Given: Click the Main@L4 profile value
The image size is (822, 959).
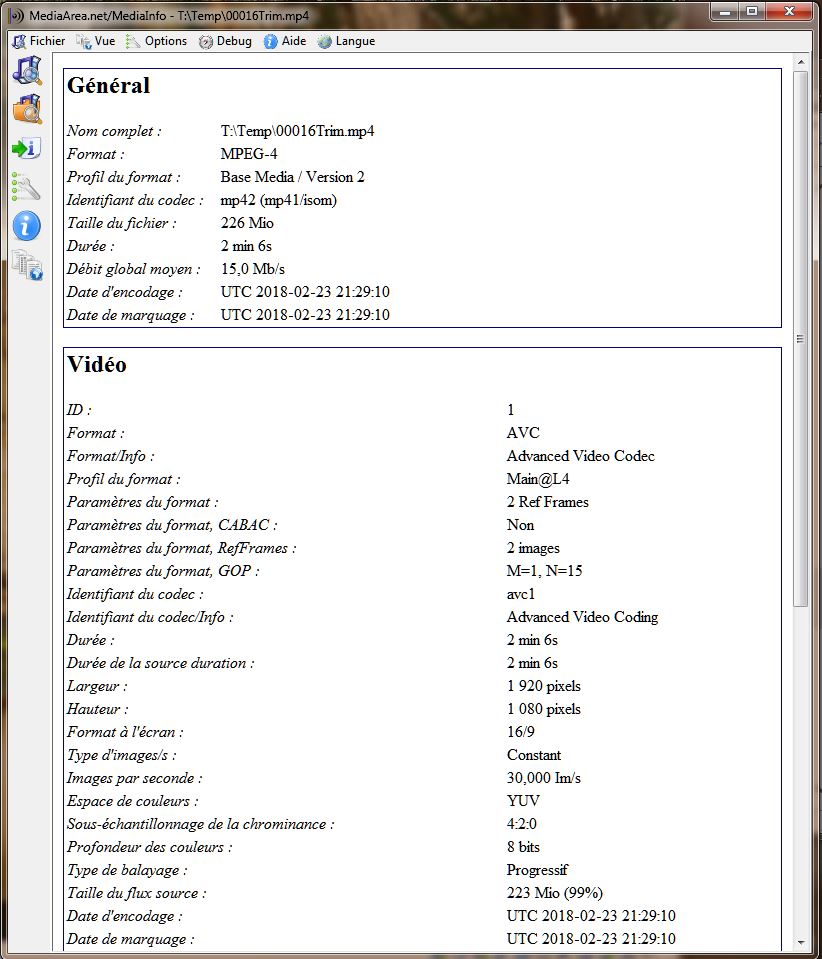Looking at the screenshot, I should point(538,479).
